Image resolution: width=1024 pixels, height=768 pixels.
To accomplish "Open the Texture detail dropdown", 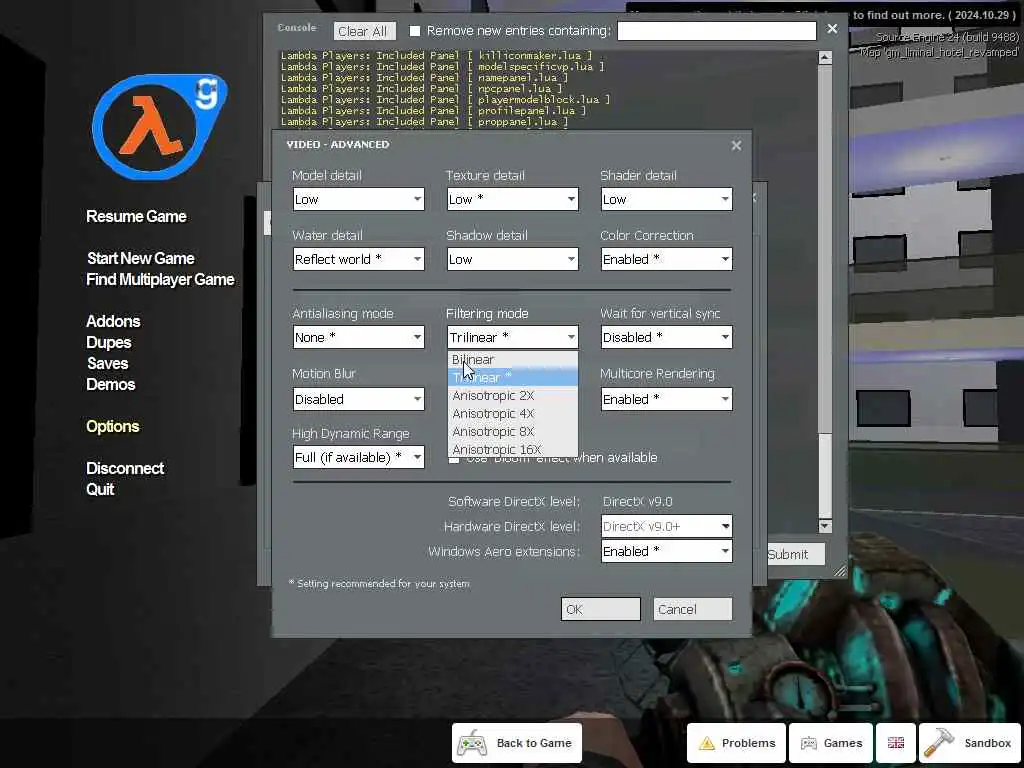I will pos(513,199).
